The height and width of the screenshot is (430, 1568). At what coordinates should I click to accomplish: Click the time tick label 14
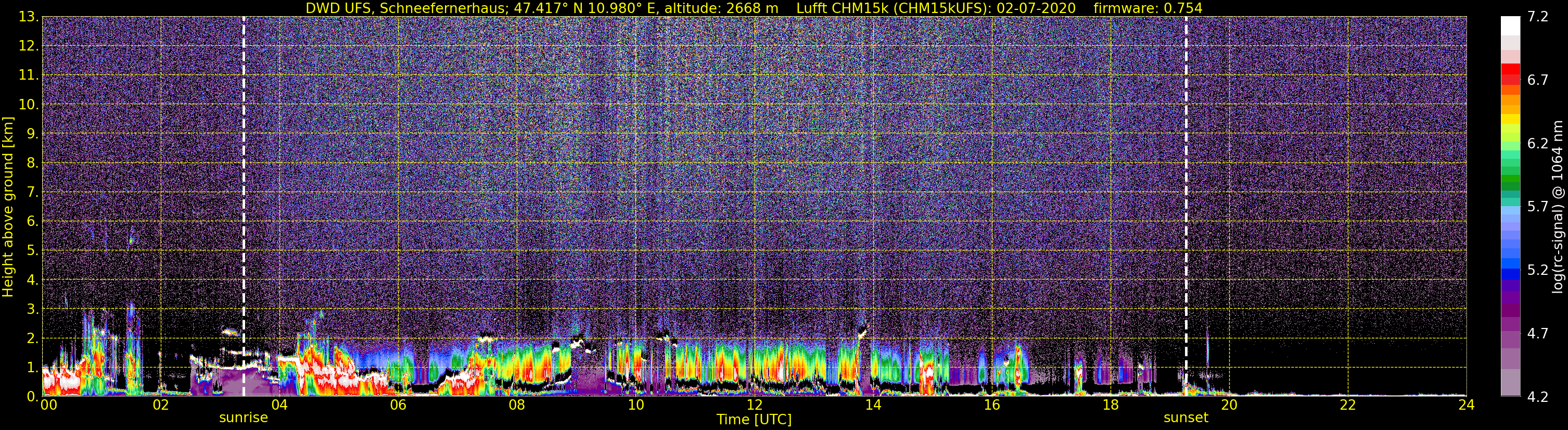(x=873, y=404)
